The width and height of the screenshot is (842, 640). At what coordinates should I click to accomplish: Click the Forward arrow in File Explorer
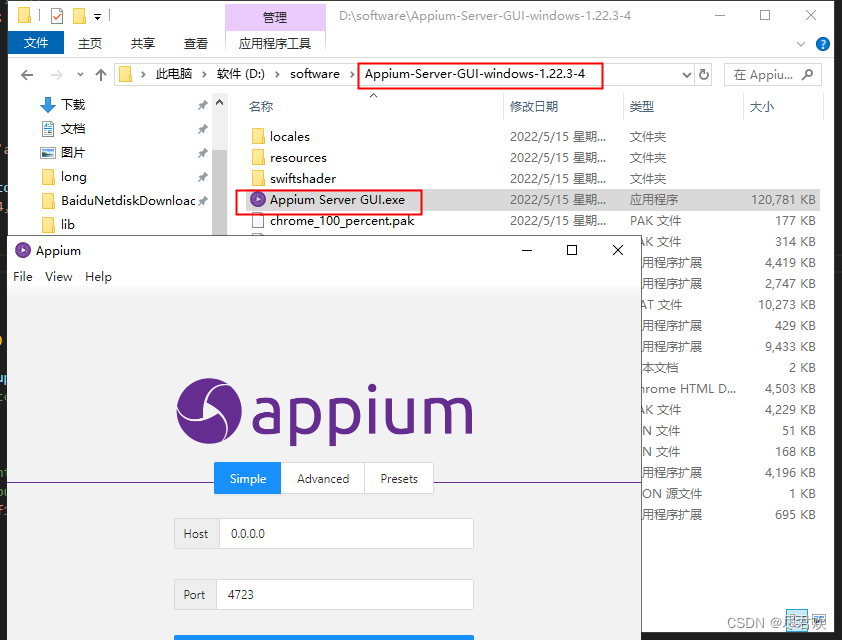pyautogui.click(x=56, y=75)
